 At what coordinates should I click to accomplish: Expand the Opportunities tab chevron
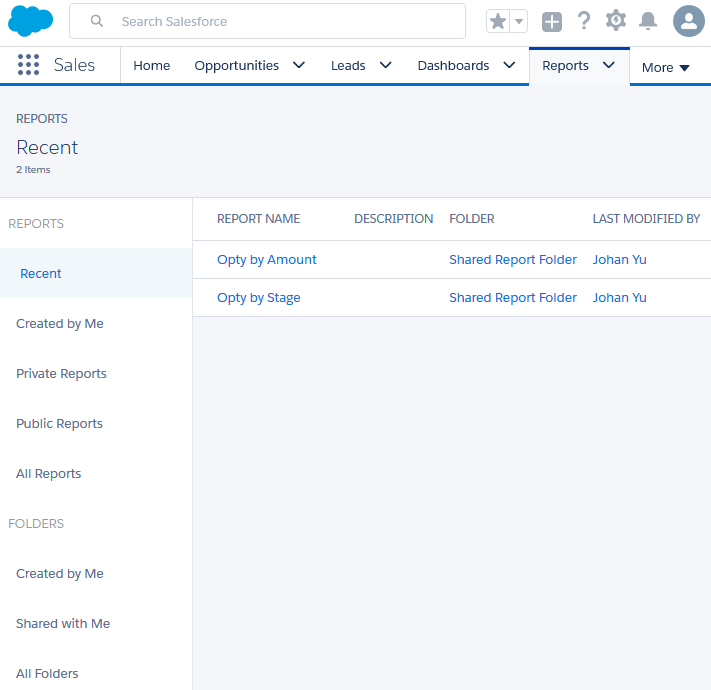coord(298,66)
